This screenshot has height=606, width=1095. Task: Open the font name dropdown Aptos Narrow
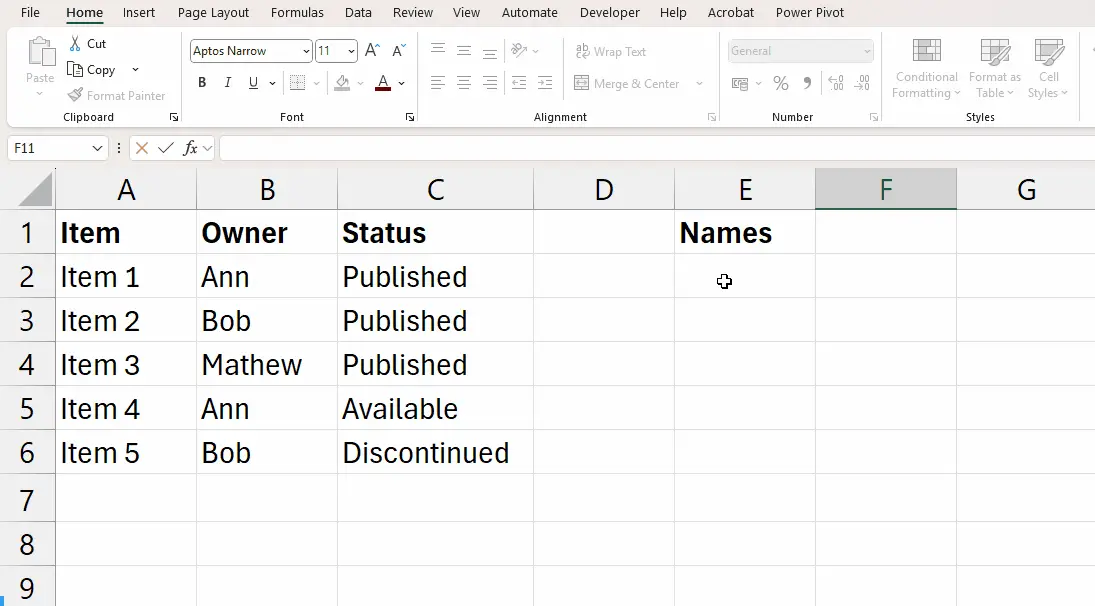pos(306,51)
